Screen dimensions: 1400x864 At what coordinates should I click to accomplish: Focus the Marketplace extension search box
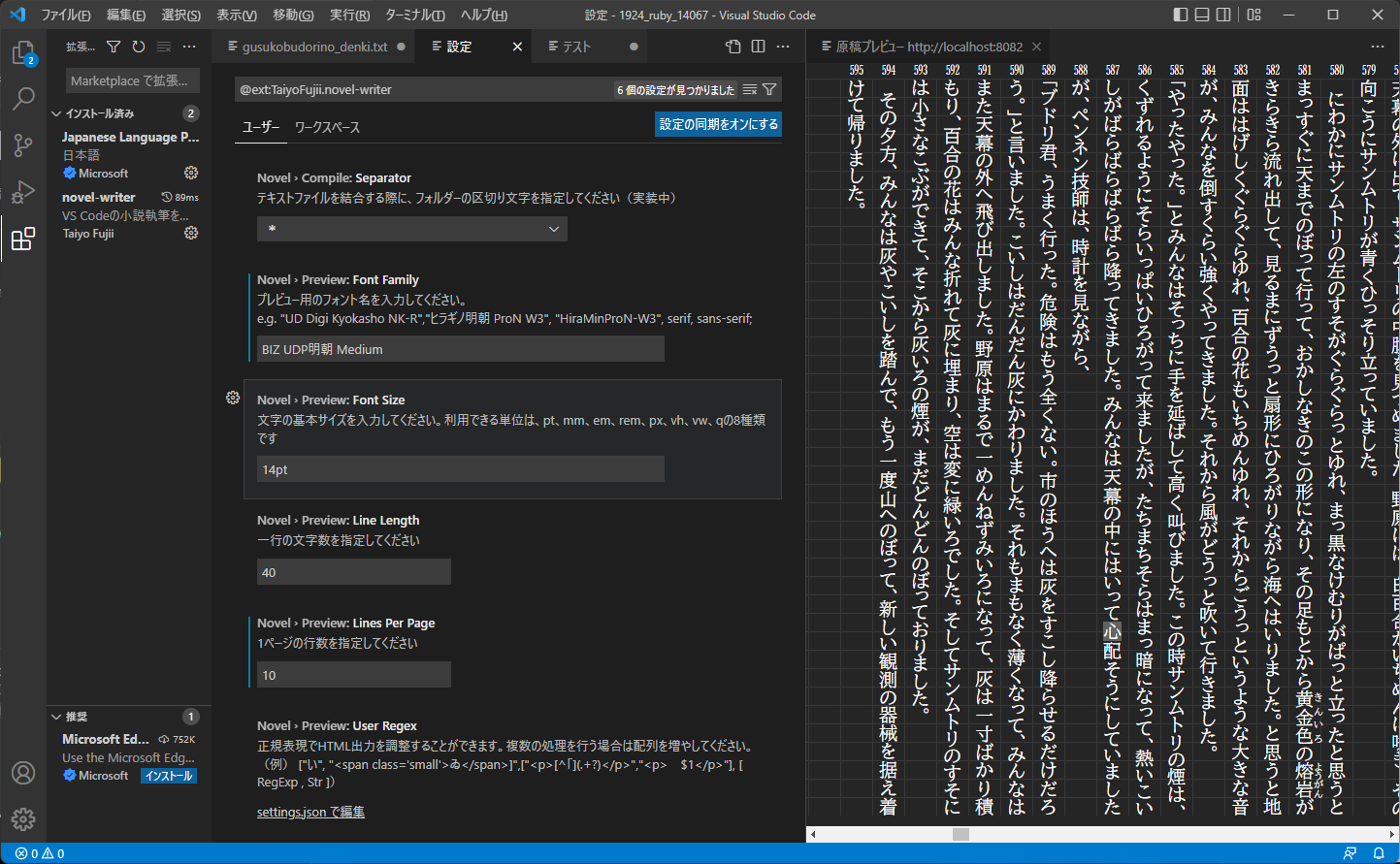click(x=133, y=80)
